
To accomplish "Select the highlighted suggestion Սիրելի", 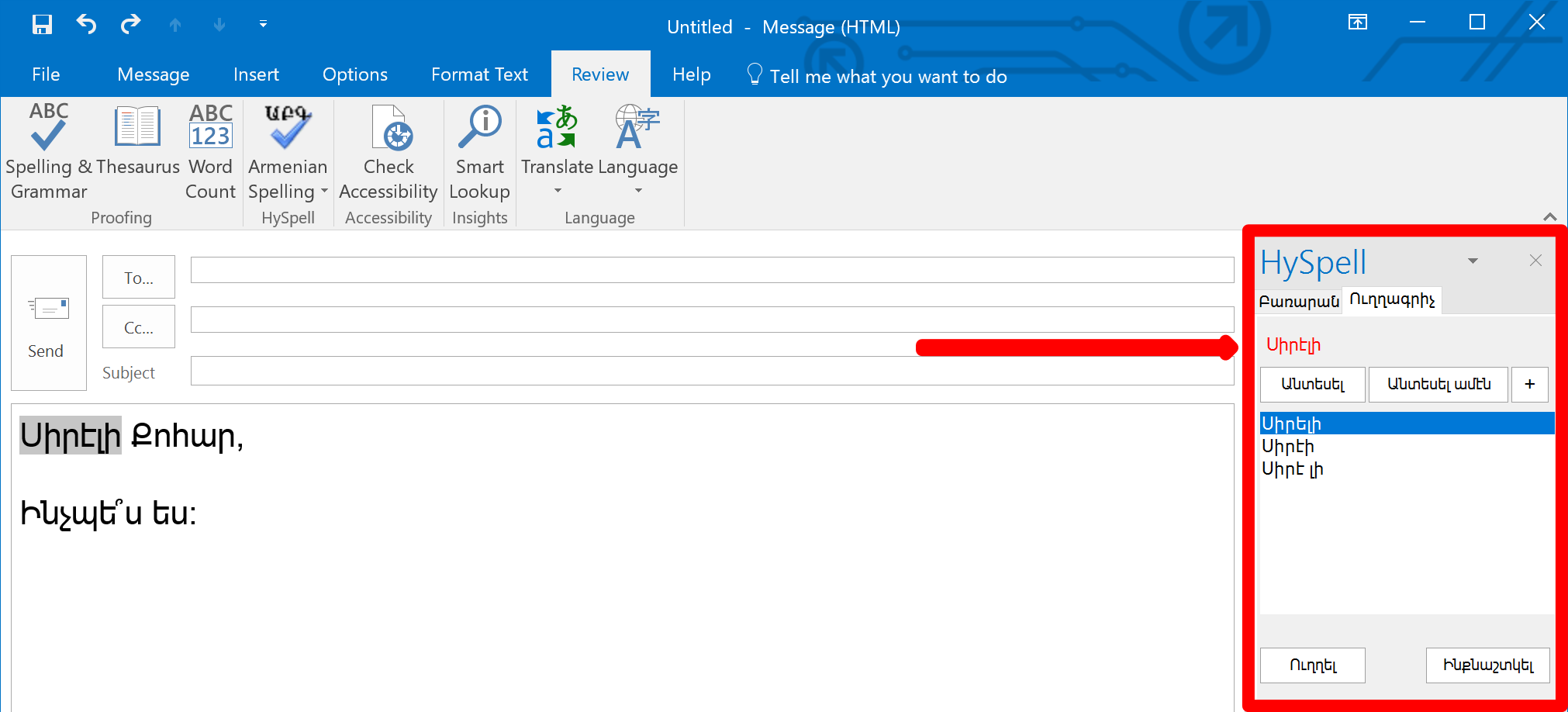I will (1407, 423).
